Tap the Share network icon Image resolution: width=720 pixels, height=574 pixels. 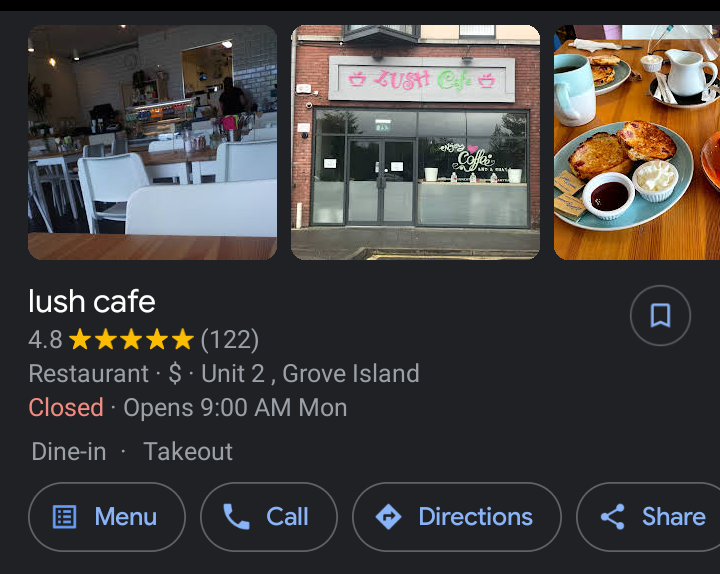[x=613, y=517]
